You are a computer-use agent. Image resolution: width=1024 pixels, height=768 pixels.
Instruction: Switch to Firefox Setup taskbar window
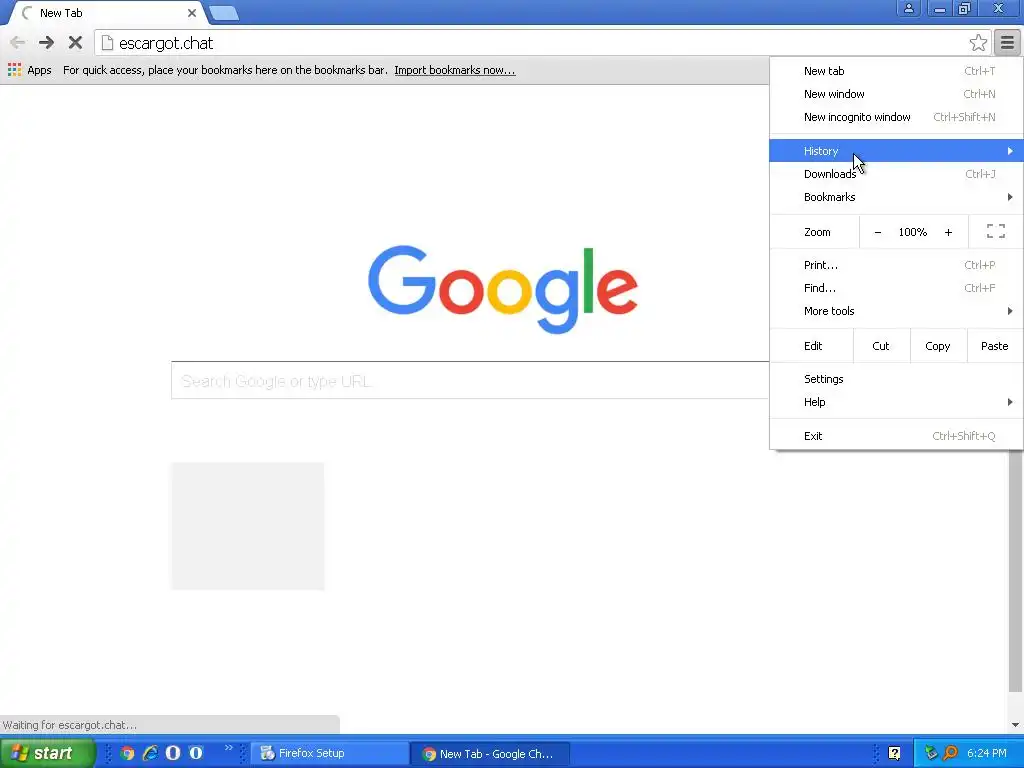pyautogui.click(x=330, y=753)
